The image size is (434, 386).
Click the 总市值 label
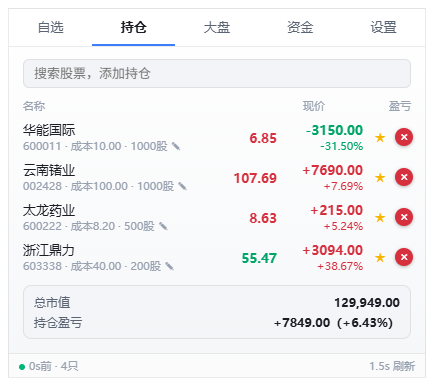[52, 303]
